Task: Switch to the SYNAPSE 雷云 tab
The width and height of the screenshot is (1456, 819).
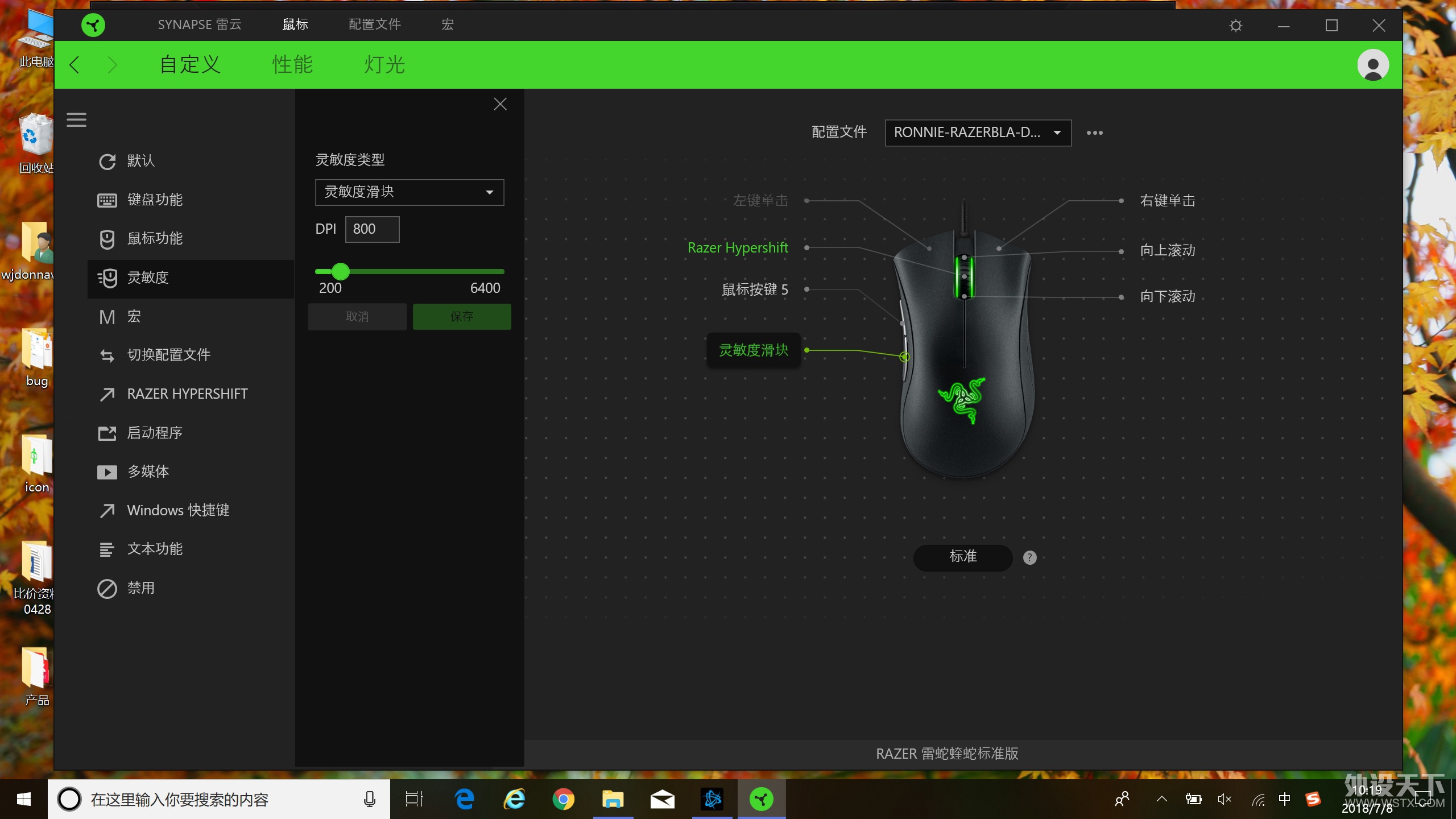Action: (200, 25)
